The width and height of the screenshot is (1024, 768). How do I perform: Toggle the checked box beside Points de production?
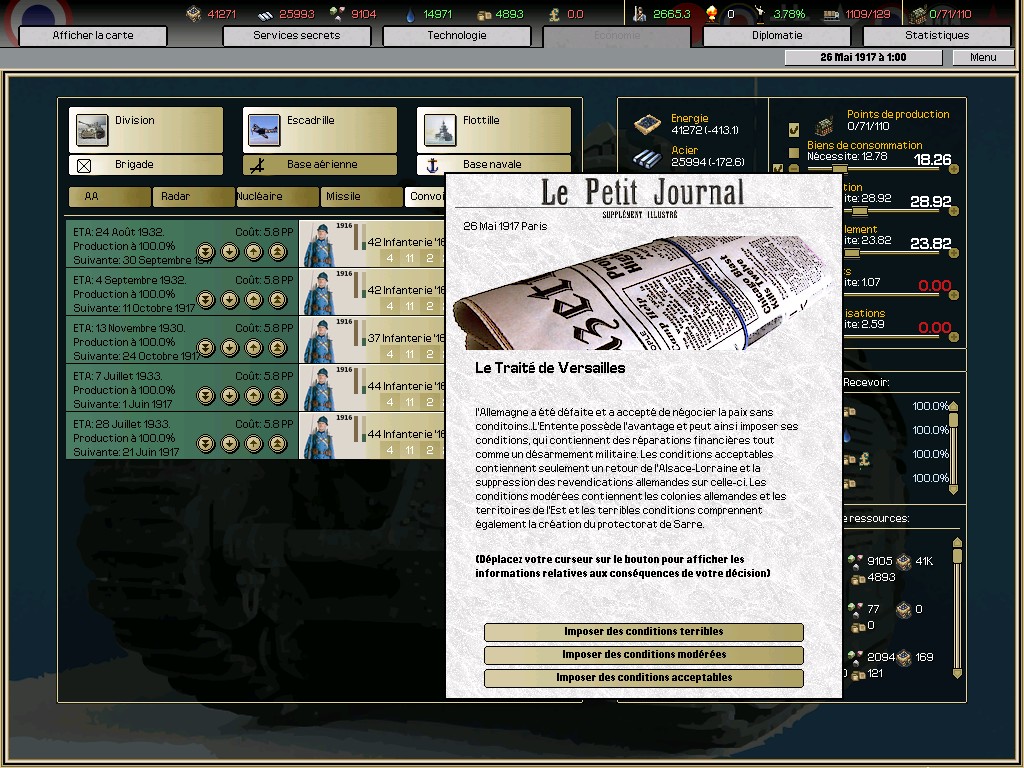click(x=793, y=129)
